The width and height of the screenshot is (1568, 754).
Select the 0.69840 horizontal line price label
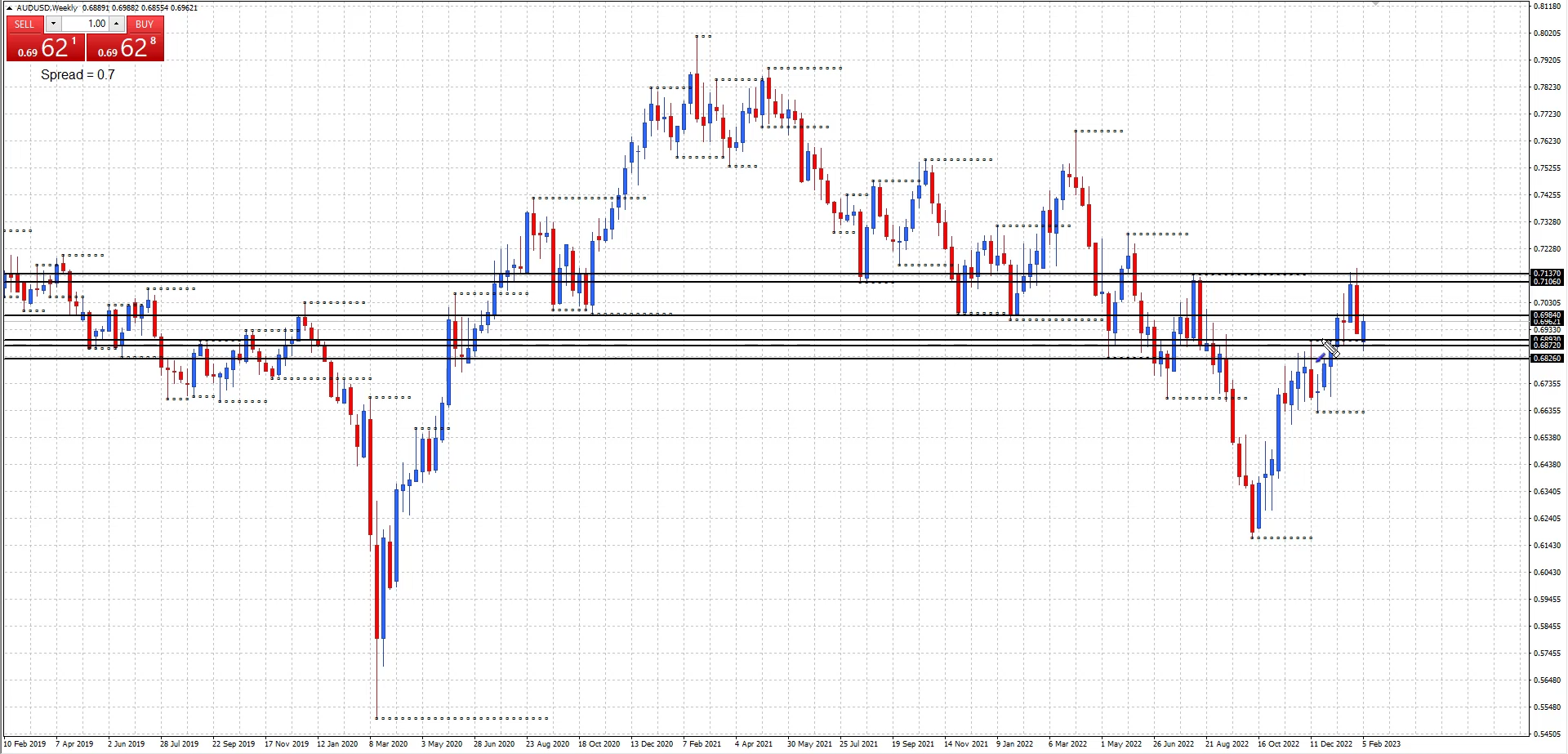click(1546, 315)
